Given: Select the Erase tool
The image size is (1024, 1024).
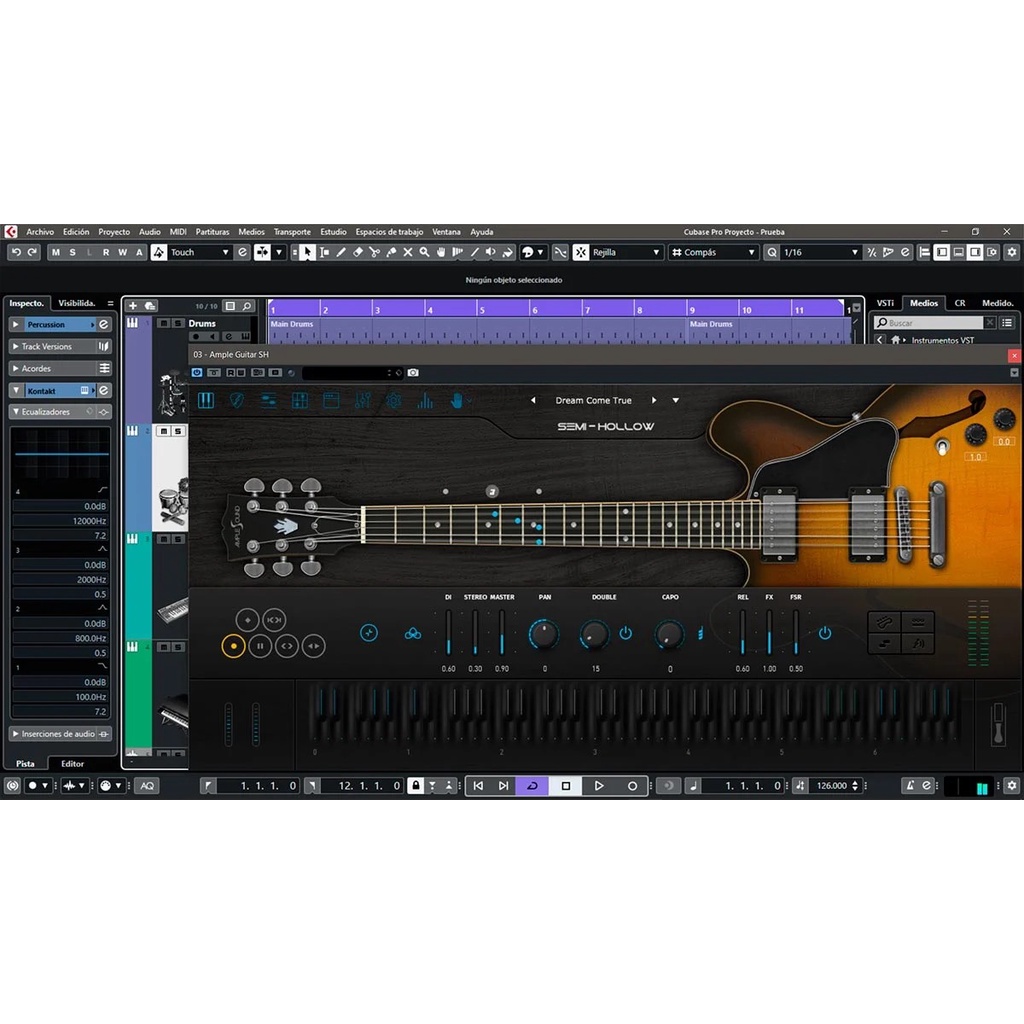Looking at the screenshot, I should 358,252.
